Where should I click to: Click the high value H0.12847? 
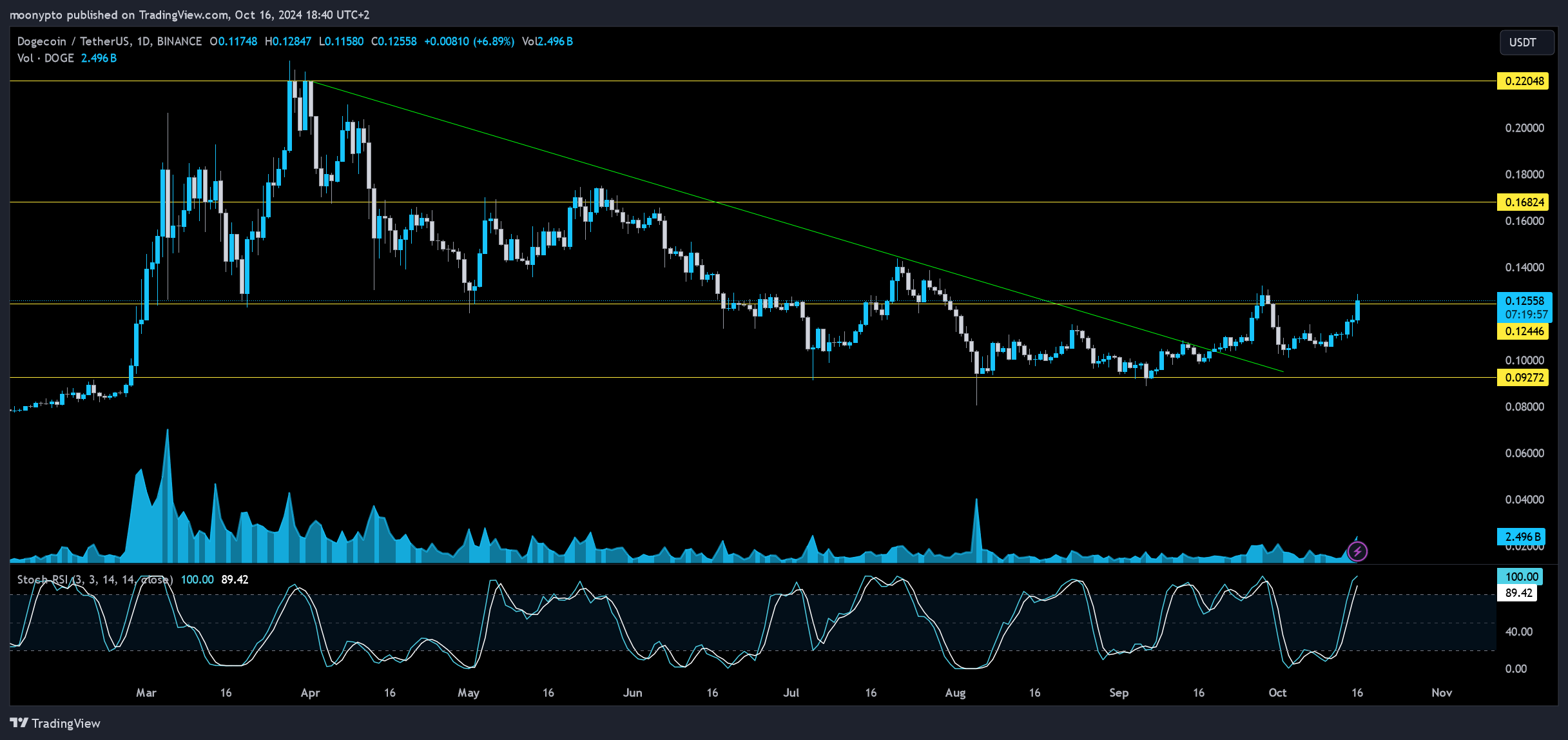tap(288, 41)
